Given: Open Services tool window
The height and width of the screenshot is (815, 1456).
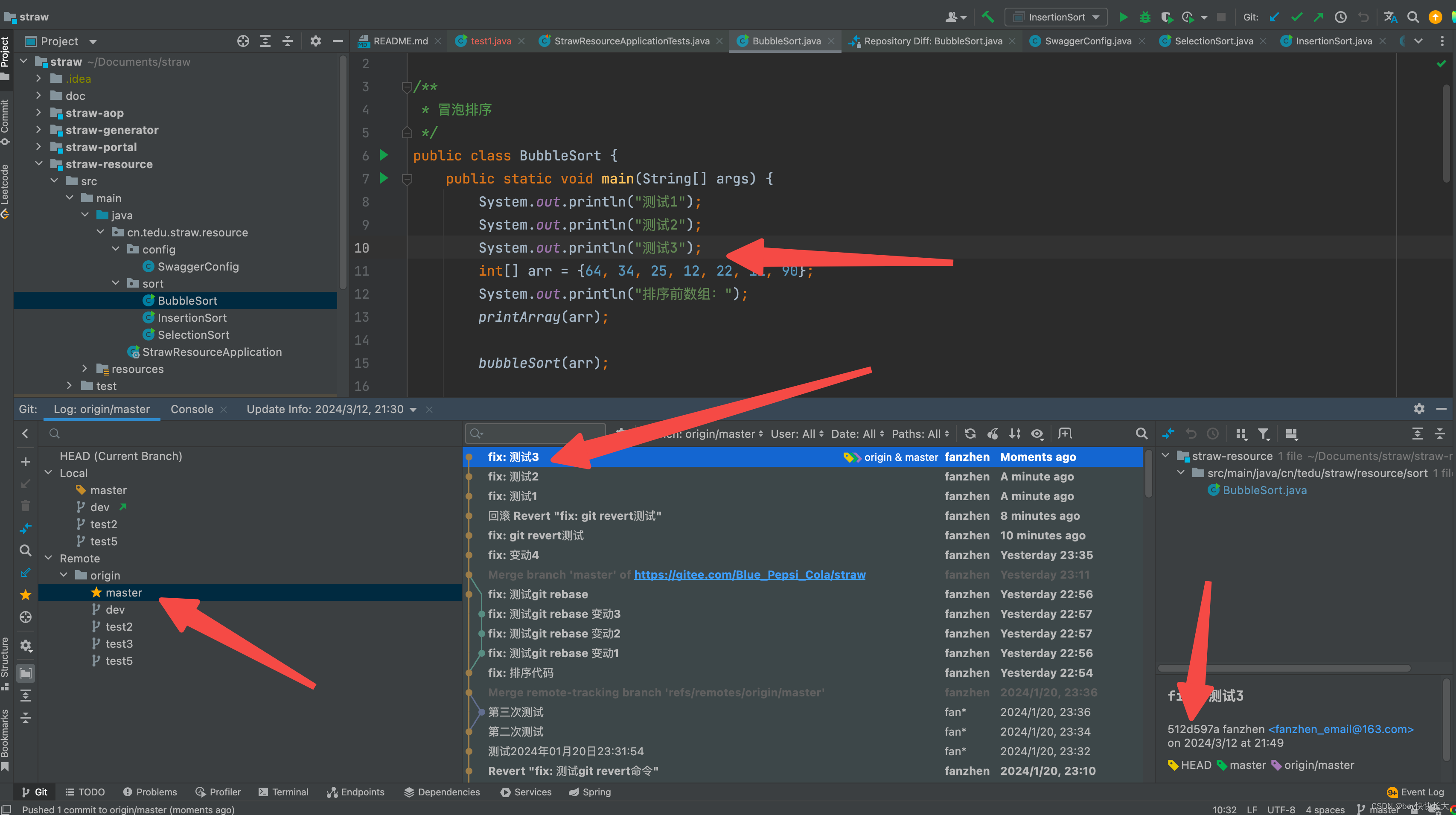Looking at the screenshot, I should click(x=526, y=792).
